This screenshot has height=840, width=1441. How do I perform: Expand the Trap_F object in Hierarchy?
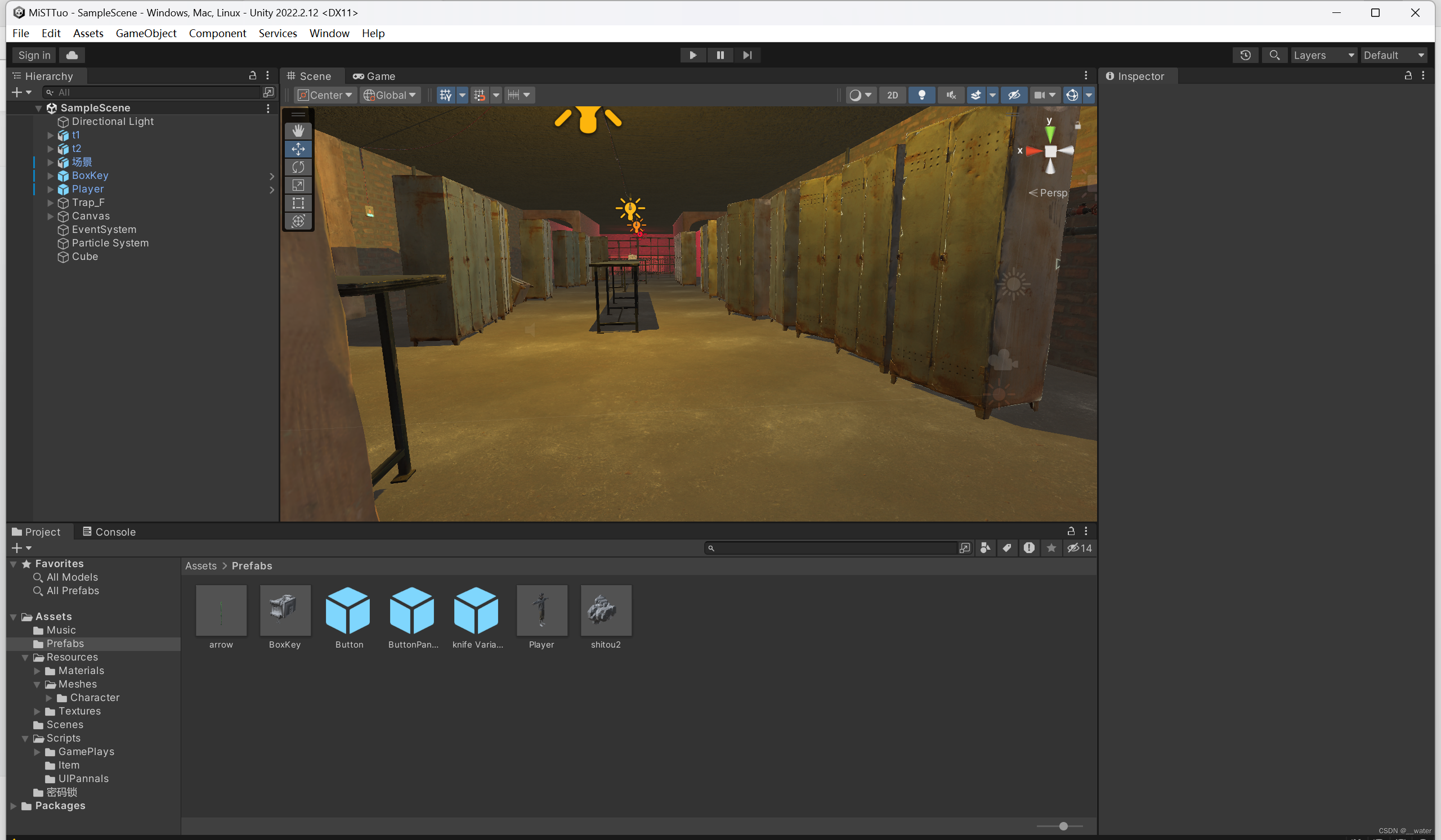click(x=50, y=203)
